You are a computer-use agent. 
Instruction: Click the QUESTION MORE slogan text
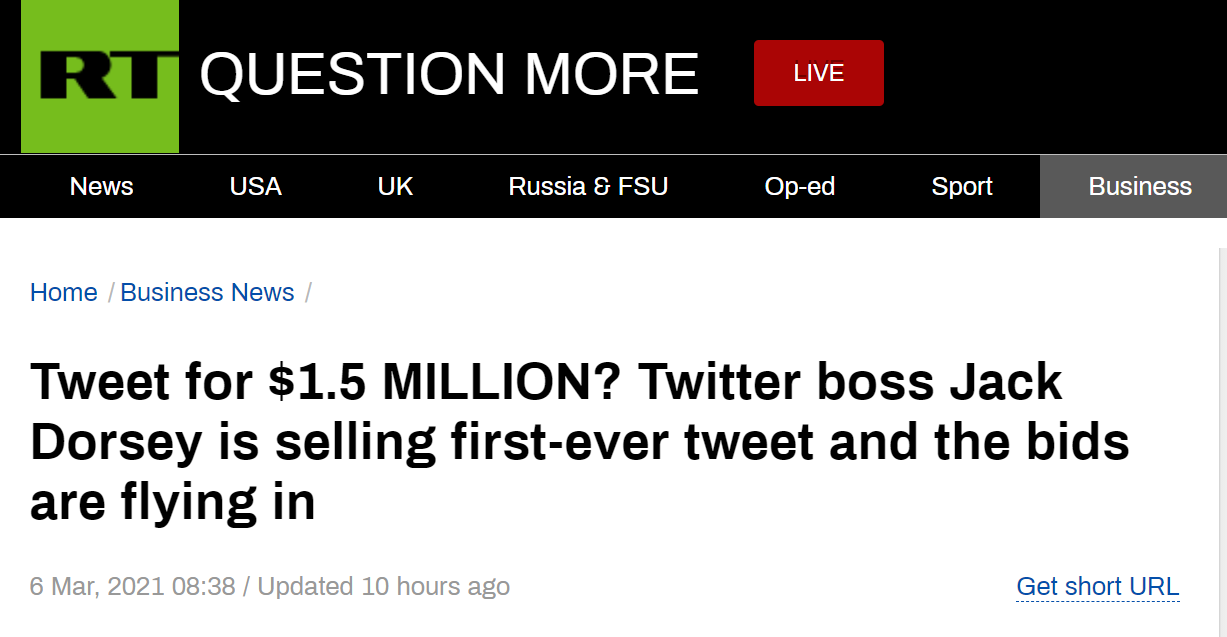point(449,74)
